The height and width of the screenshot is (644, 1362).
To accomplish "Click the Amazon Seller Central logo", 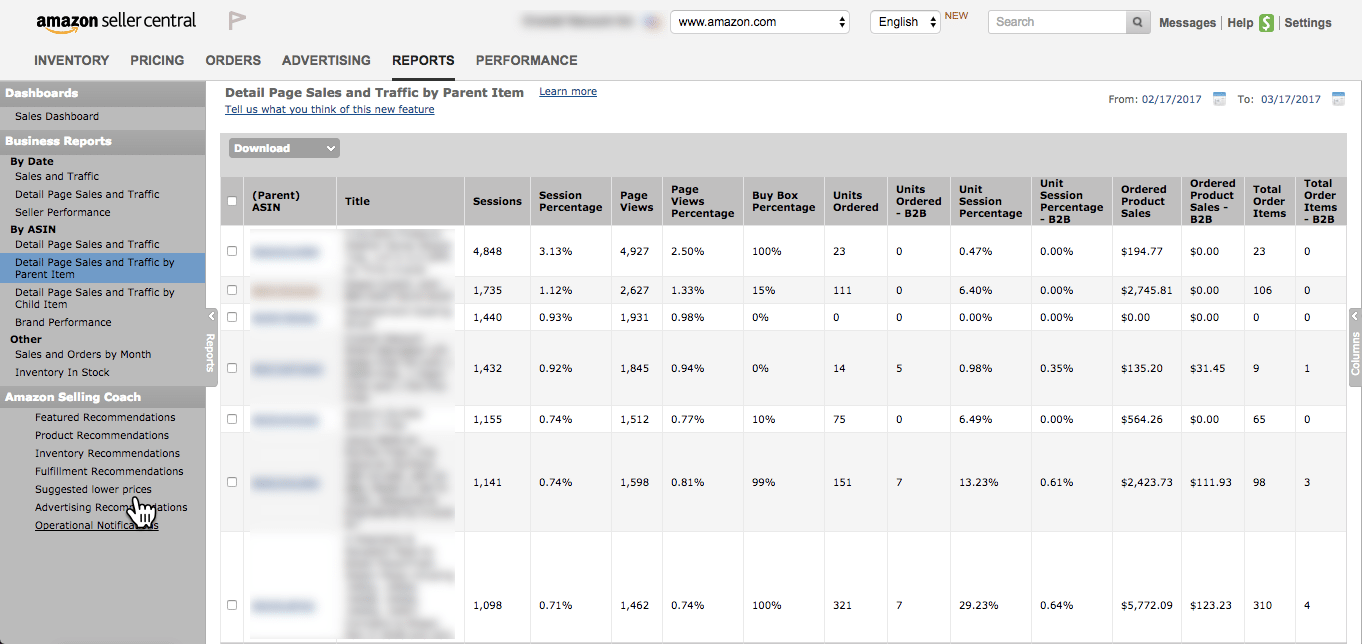I will pyautogui.click(x=115, y=21).
